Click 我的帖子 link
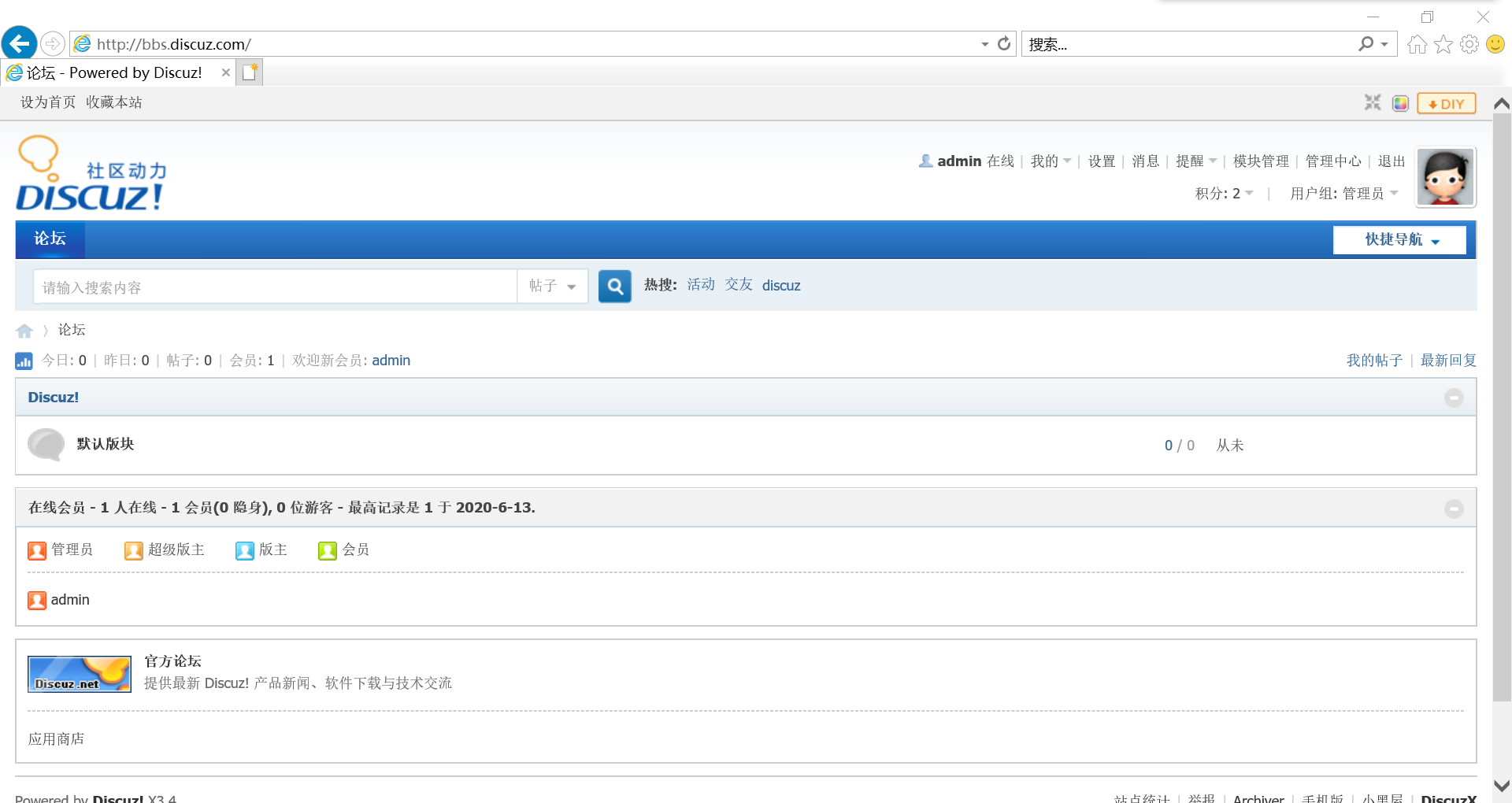Screen dimensions: 1512x803 1374,361
